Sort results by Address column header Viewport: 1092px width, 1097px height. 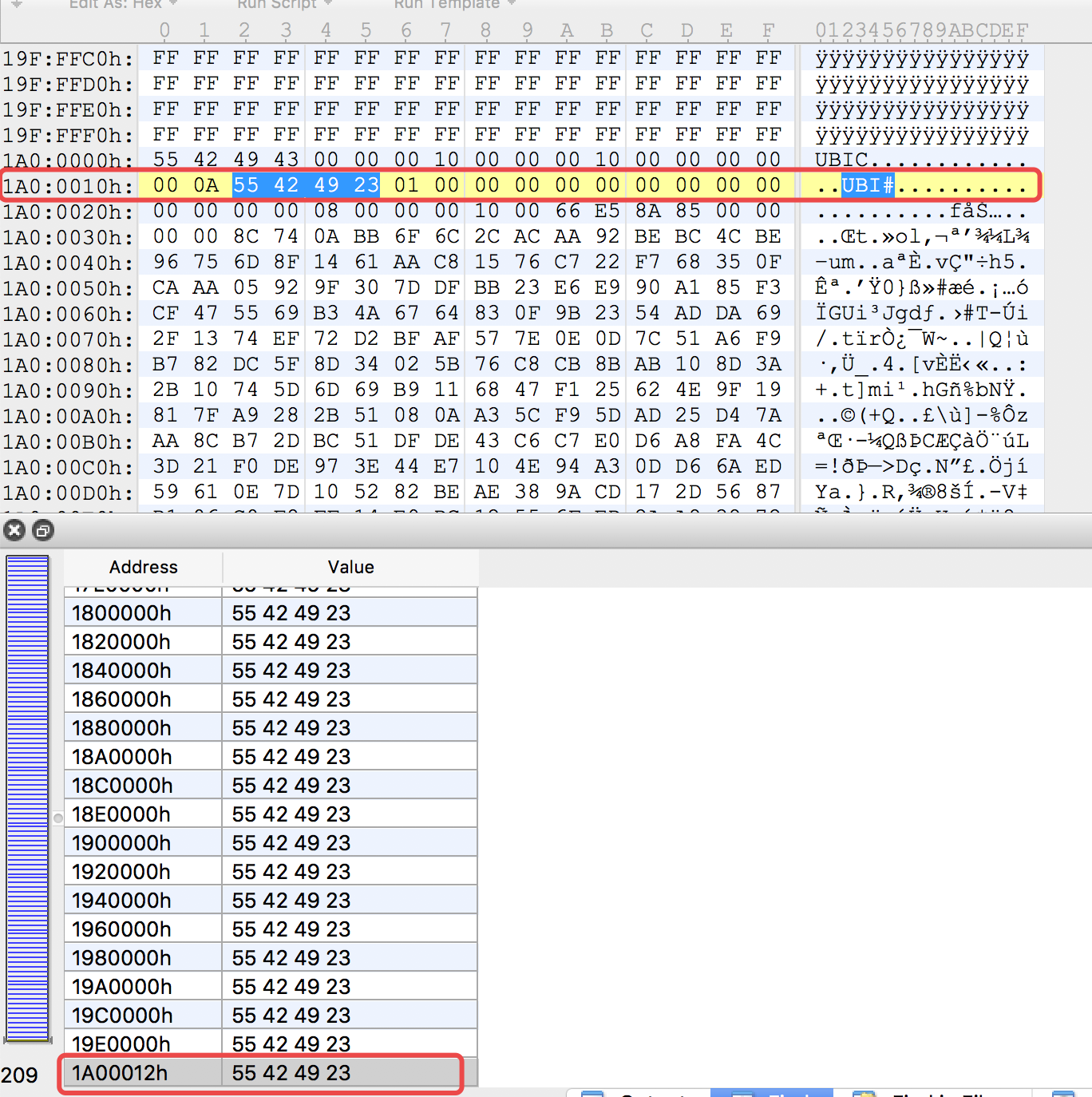144,568
